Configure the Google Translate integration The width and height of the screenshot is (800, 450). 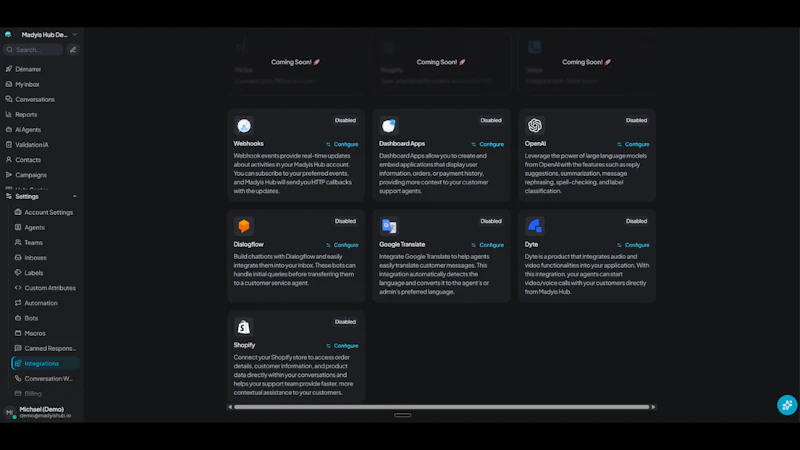(487, 245)
